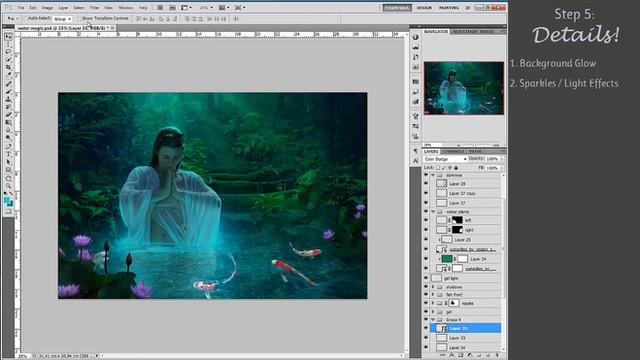Create new adjustment layer icon
The width and height of the screenshot is (640, 360).
click(x=470, y=356)
